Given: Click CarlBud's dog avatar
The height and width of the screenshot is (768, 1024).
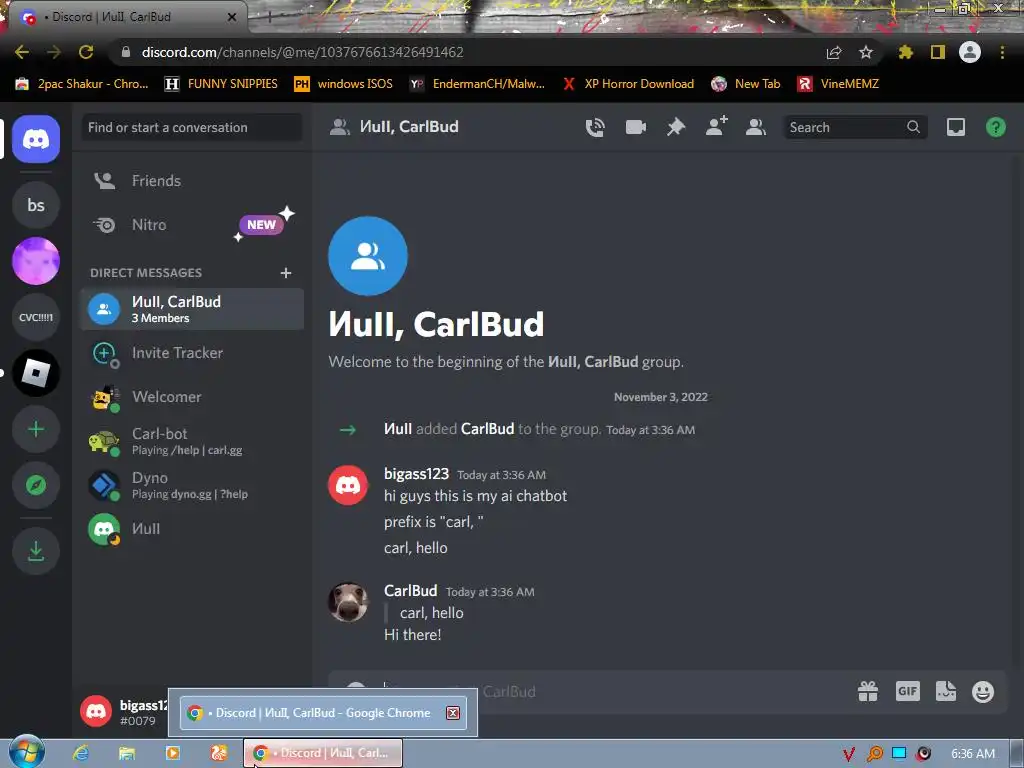Looking at the screenshot, I should (348, 602).
